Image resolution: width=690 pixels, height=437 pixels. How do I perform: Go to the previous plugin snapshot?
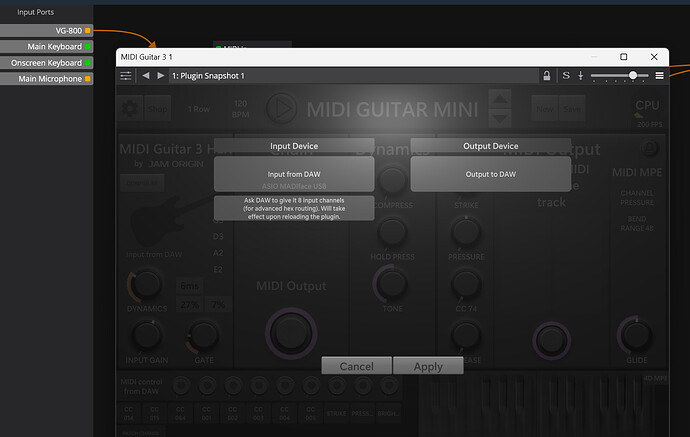click(146, 76)
